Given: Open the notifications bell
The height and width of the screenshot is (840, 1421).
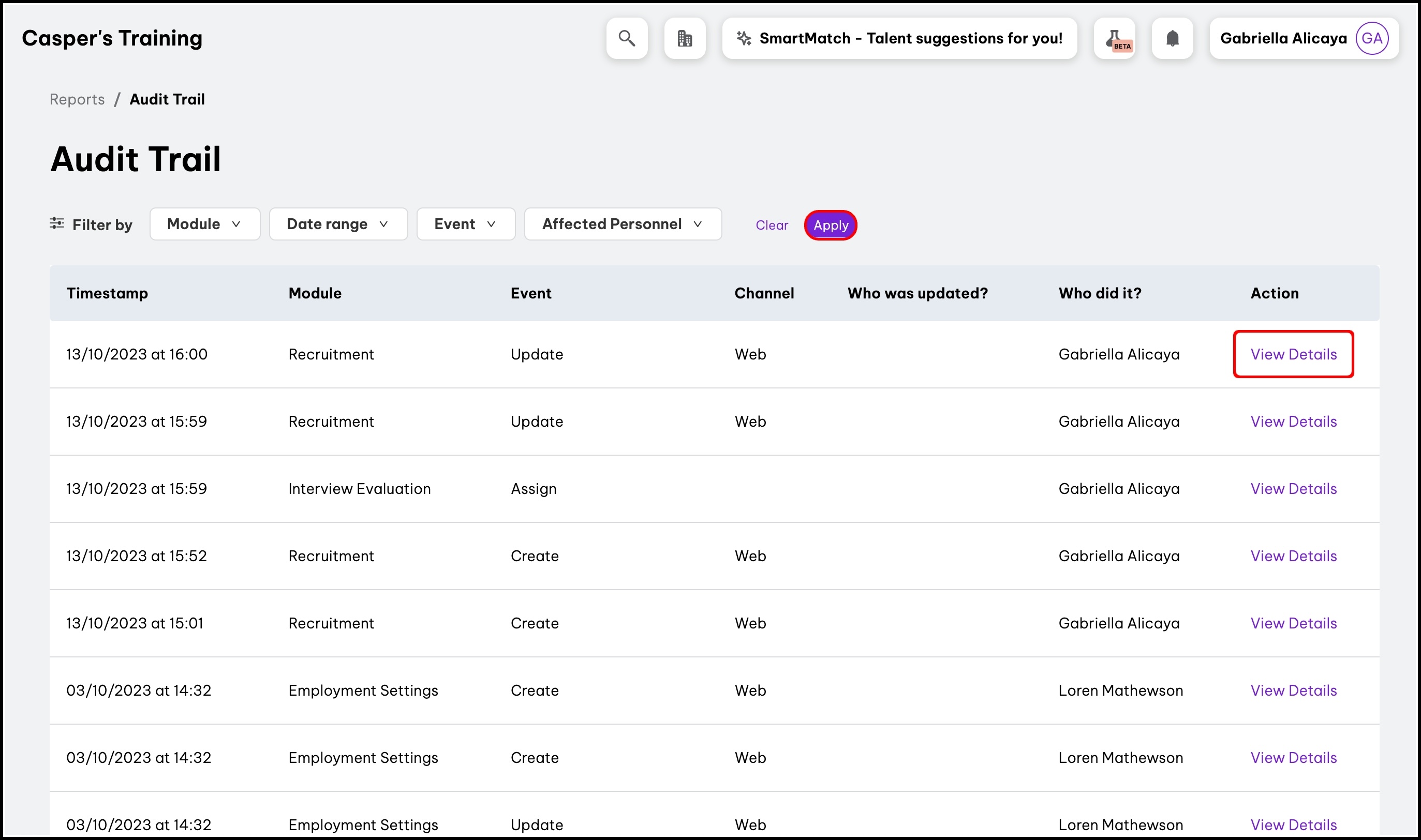Looking at the screenshot, I should pos(1172,38).
